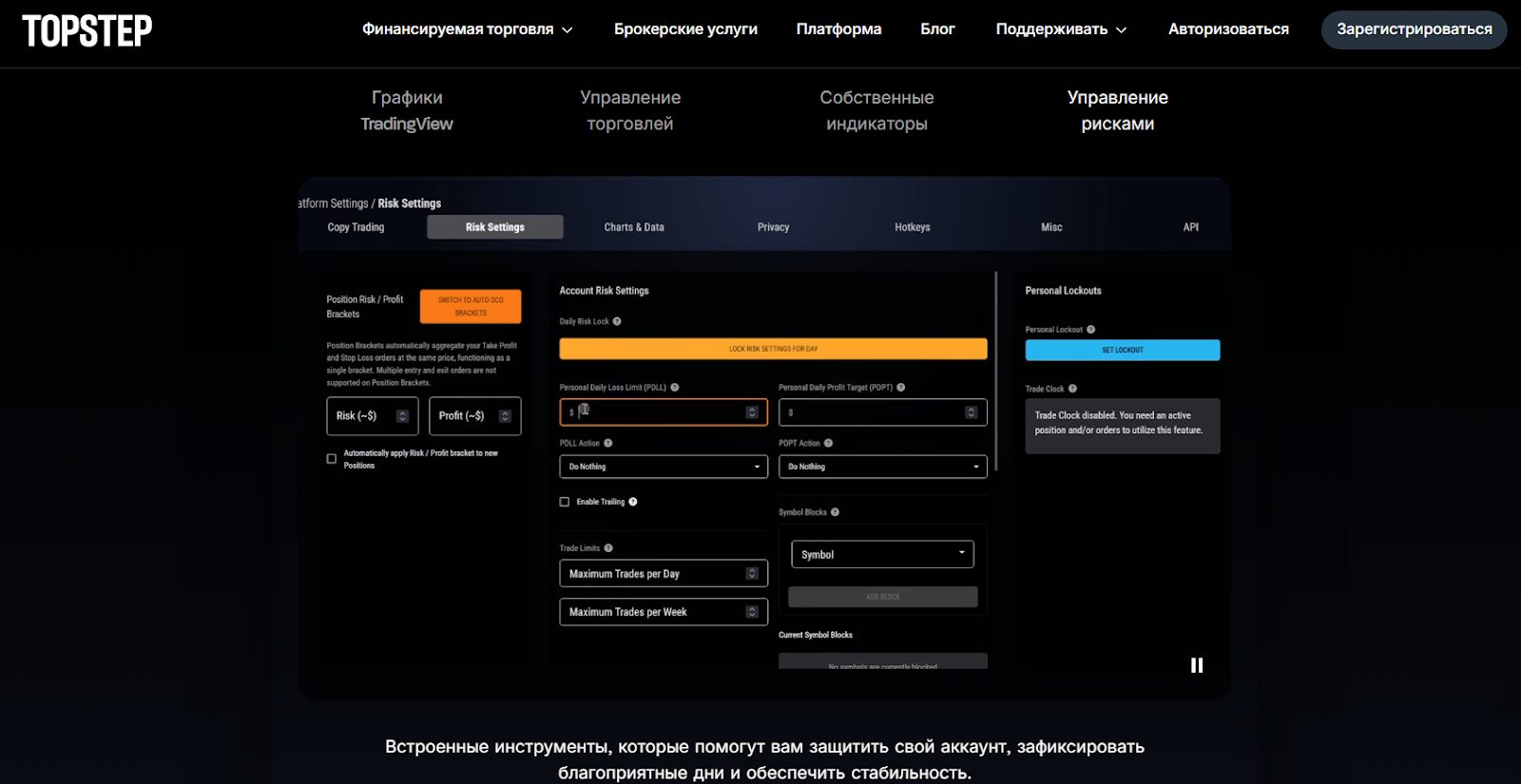Click Lock Risk Settings for Day button

tap(773, 349)
